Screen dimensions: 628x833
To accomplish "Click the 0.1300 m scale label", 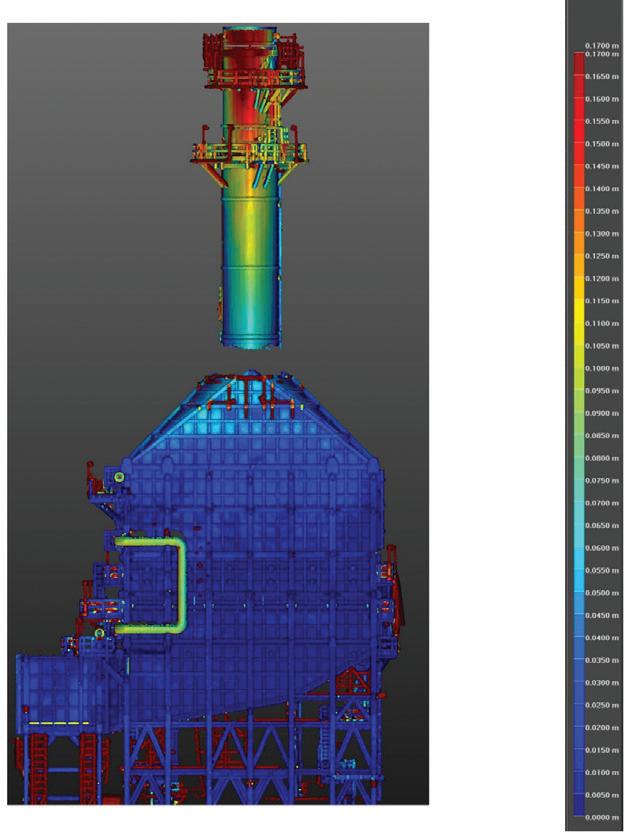I will click(x=602, y=234).
